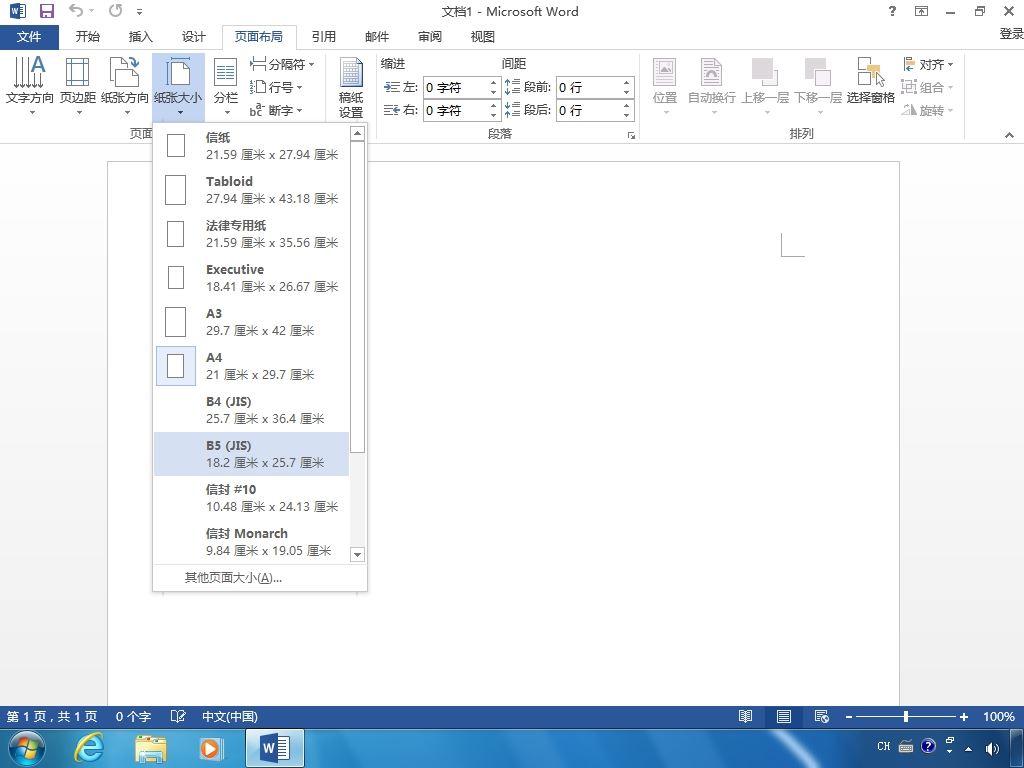Collapse the ribbon with the chevron arrow
Screen dimensions: 1024x768
[1010, 135]
